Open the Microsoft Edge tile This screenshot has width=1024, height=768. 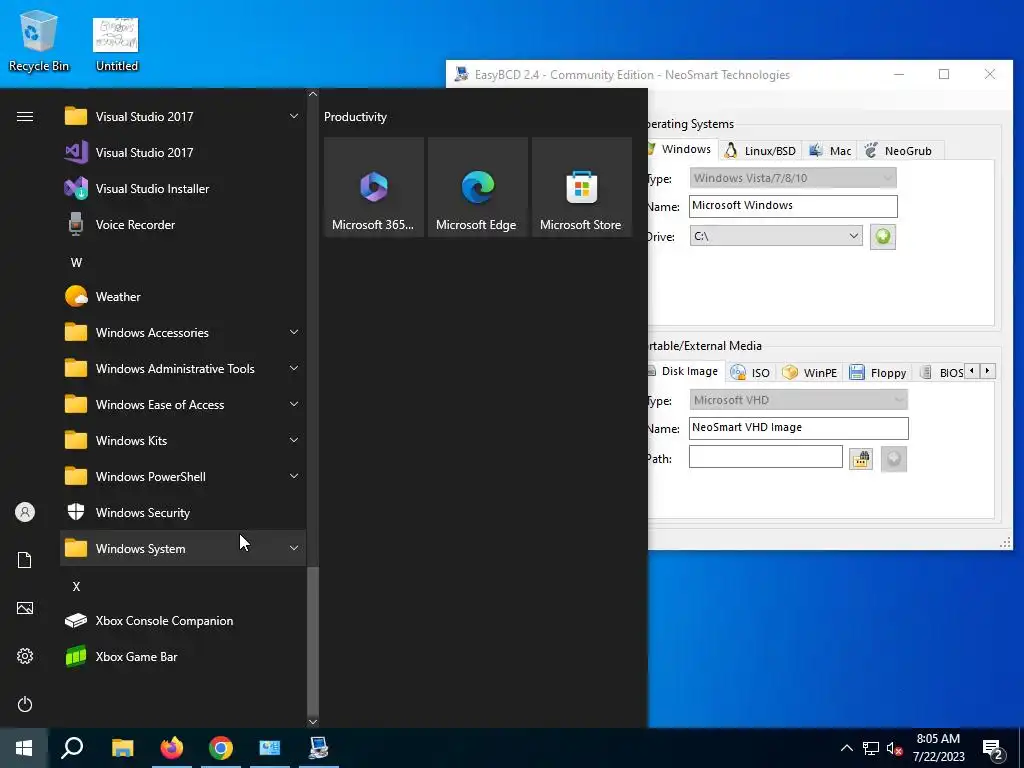tap(477, 187)
